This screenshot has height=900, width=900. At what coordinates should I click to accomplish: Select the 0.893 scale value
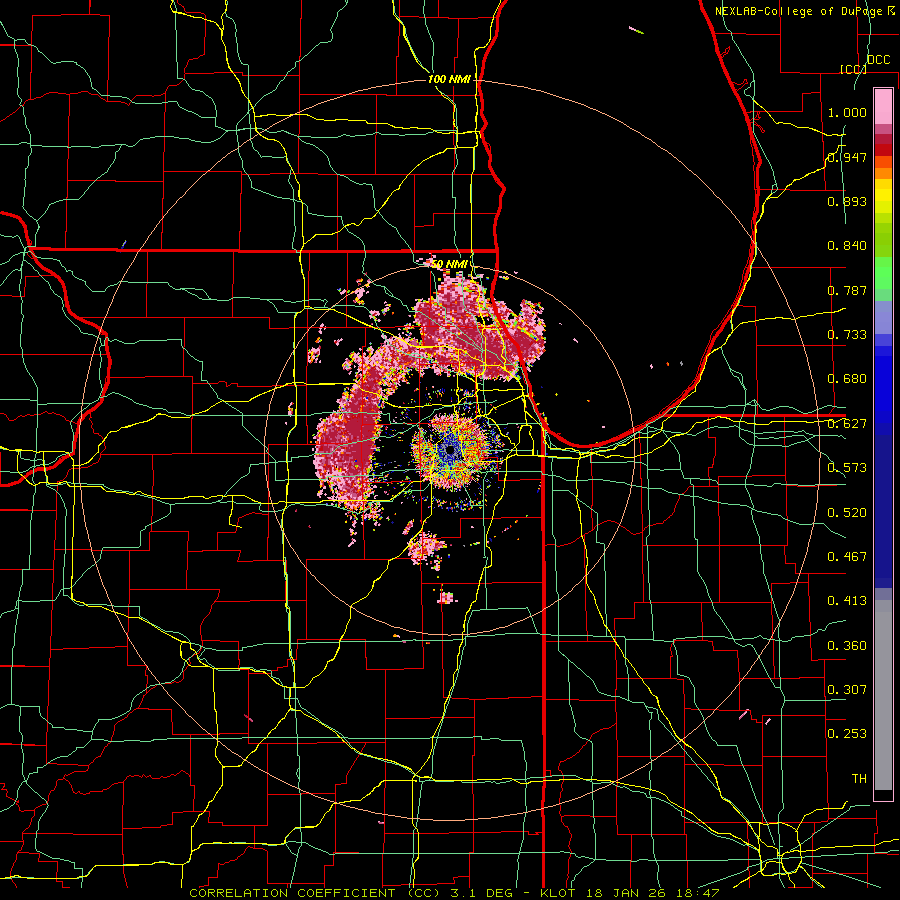click(x=847, y=201)
